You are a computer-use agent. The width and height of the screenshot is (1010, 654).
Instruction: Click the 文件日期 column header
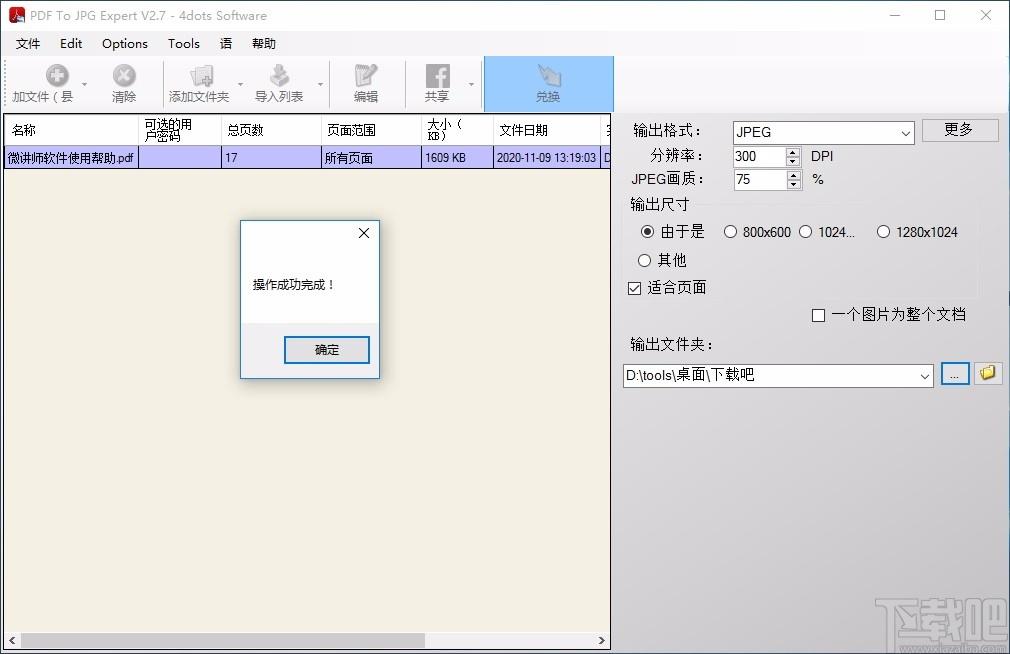click(547, 130)
